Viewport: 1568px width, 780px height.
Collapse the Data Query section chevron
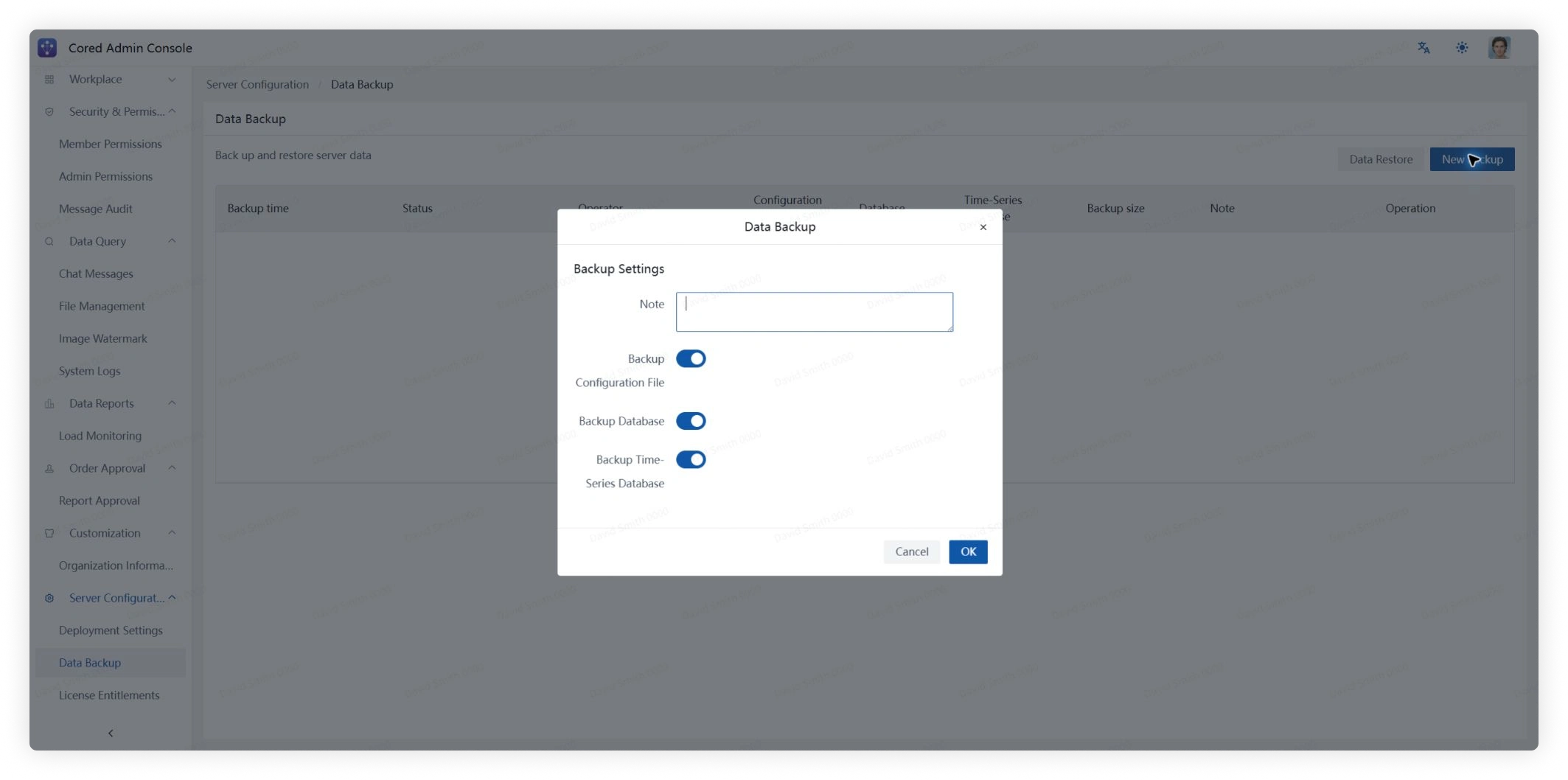(172, 242)
